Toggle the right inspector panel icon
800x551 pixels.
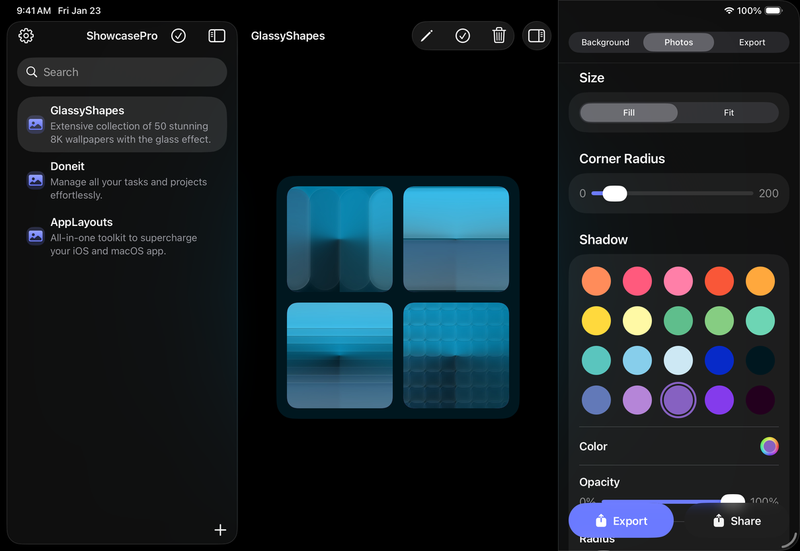[x=537, y=36]
